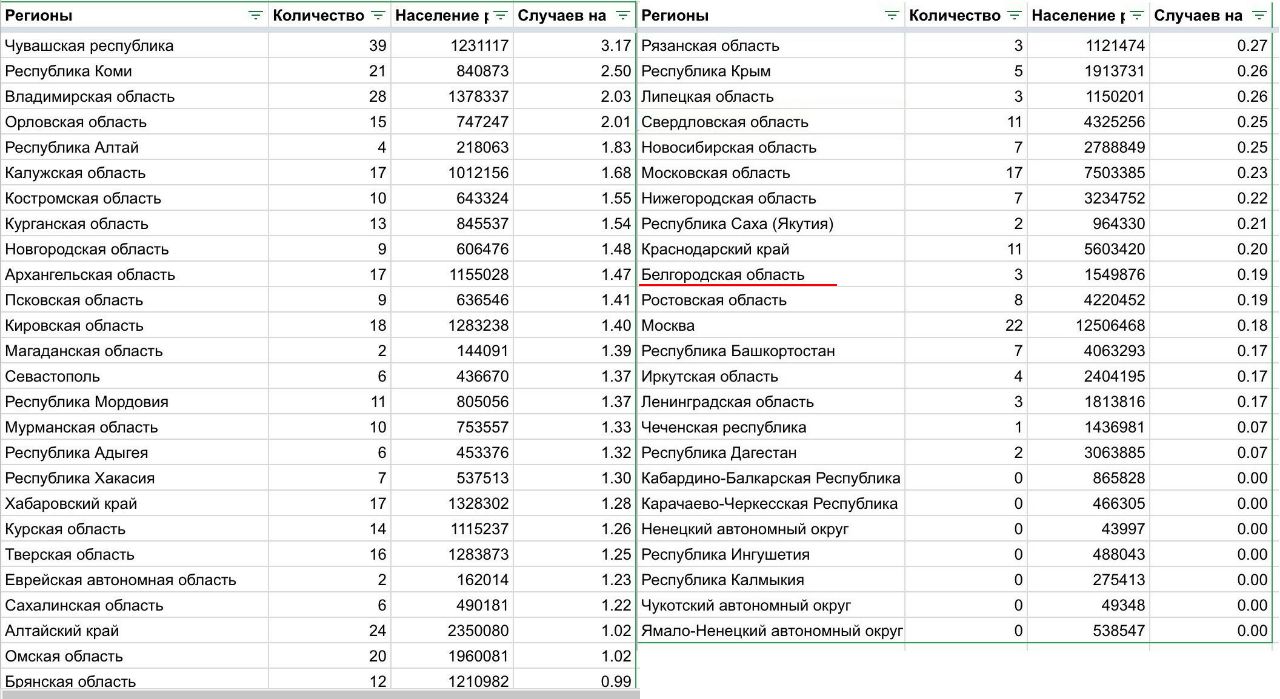Click the Владимирская область cell

[134, 97]
